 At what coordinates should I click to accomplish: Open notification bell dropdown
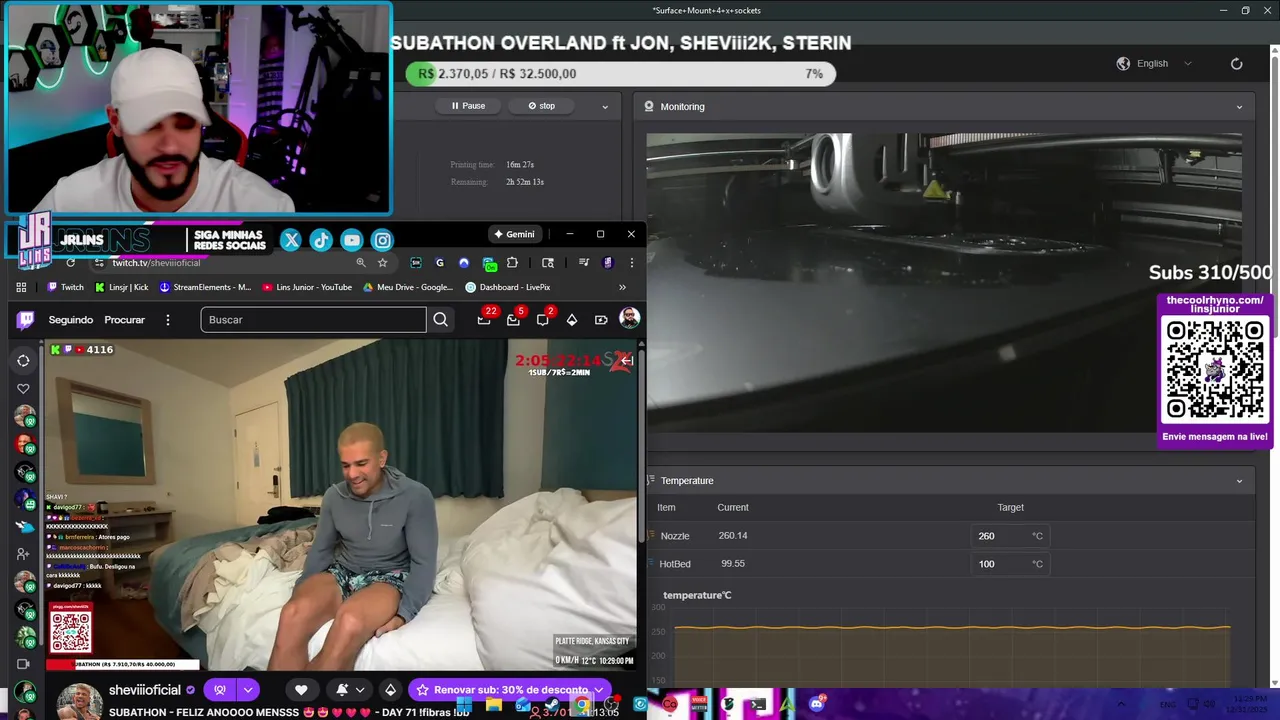(x=348, y=690)
